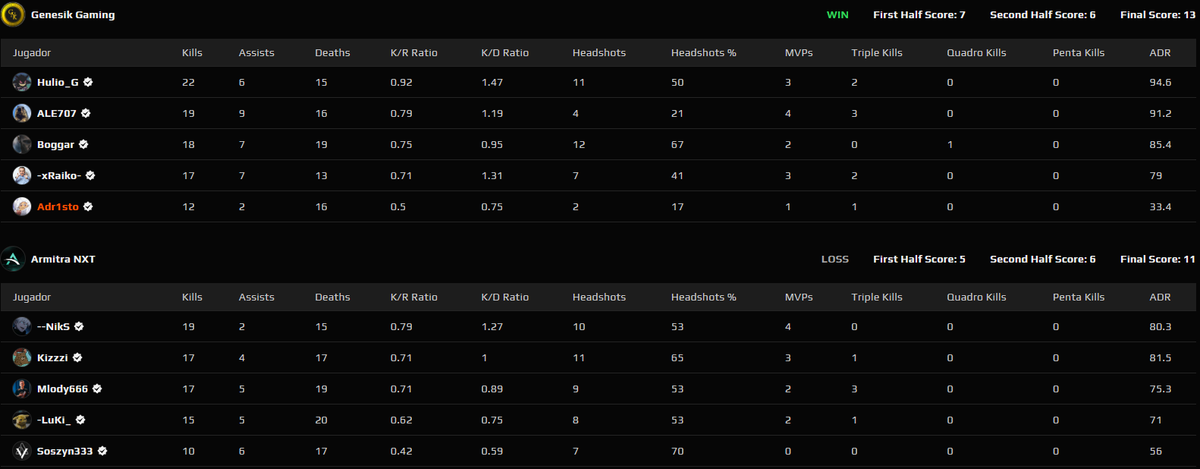This screenshot has width=1200, height=469.
Task: Click verified badge next to ALE707
Action: point(86,114)
